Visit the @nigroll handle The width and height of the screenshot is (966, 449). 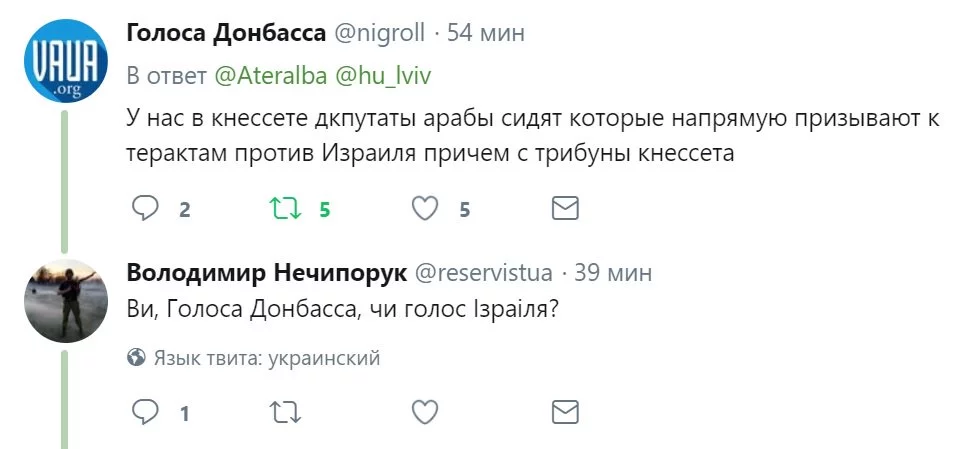point(379,33)
